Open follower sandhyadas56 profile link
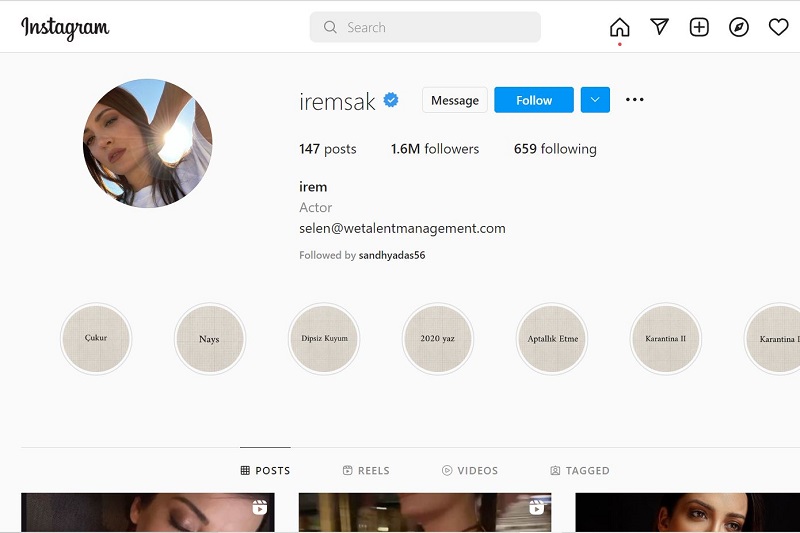The image size is (800, 533). pos(392,255)
